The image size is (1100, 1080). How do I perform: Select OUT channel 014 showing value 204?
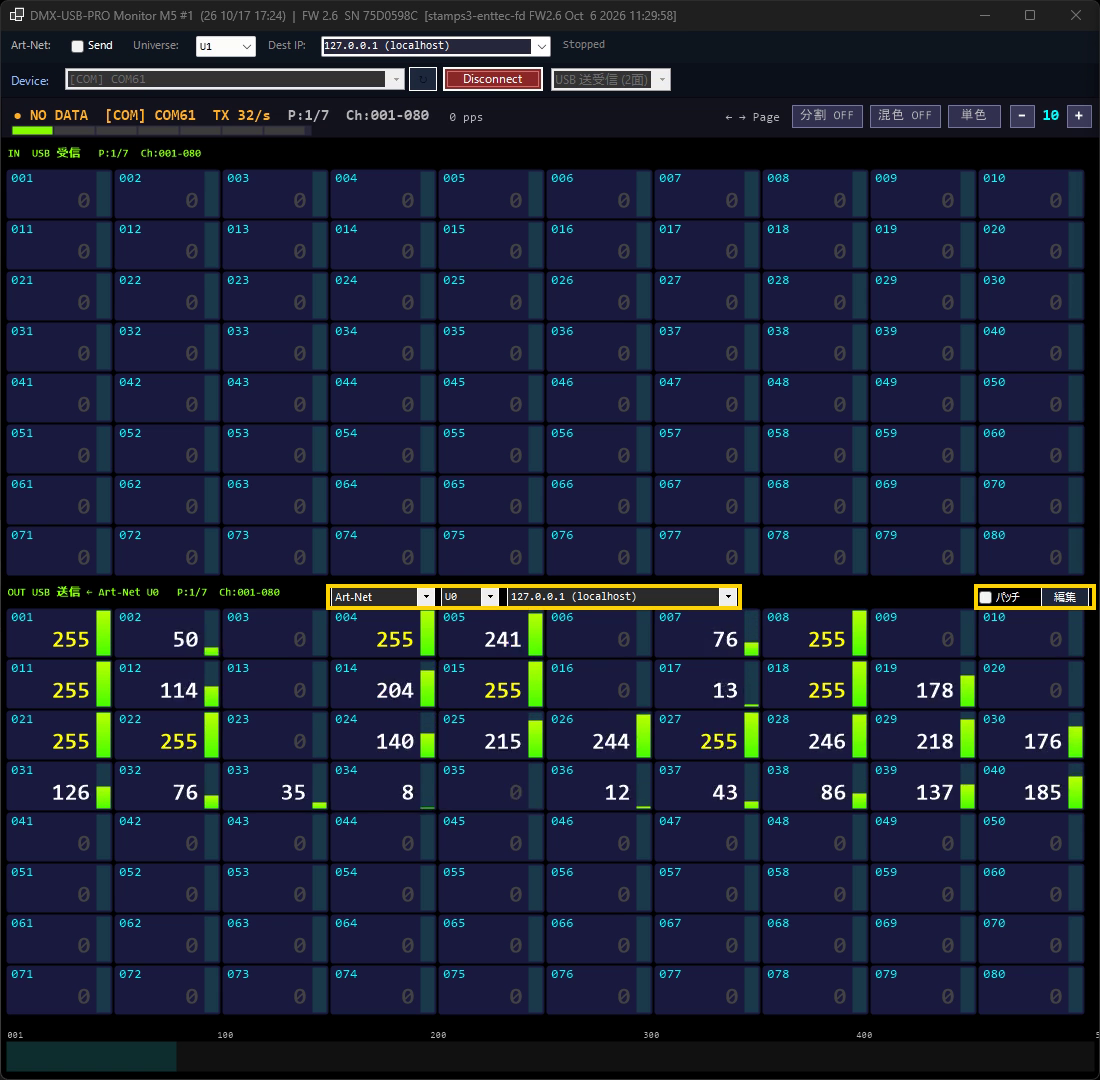point(383,684)
